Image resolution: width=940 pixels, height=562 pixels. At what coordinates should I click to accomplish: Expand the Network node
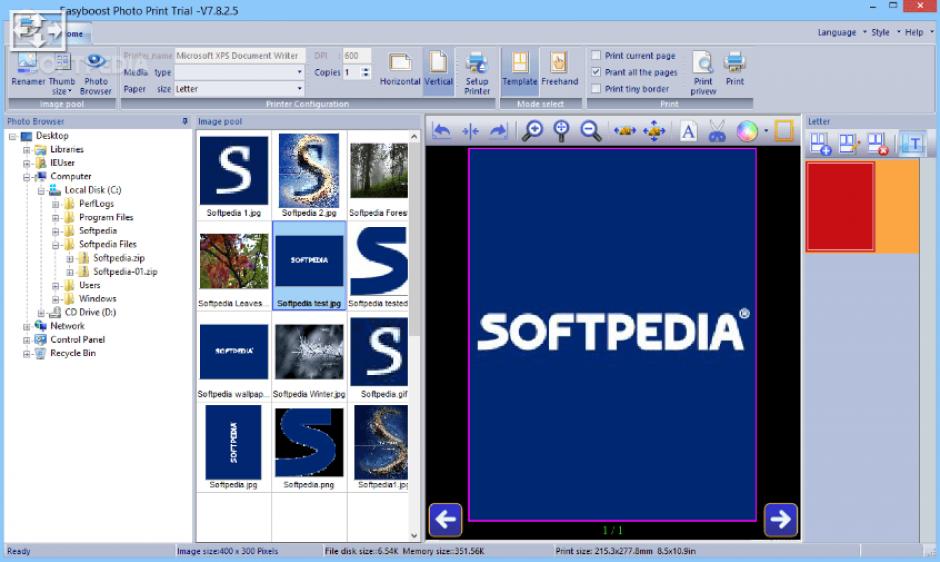coord(26,326)
